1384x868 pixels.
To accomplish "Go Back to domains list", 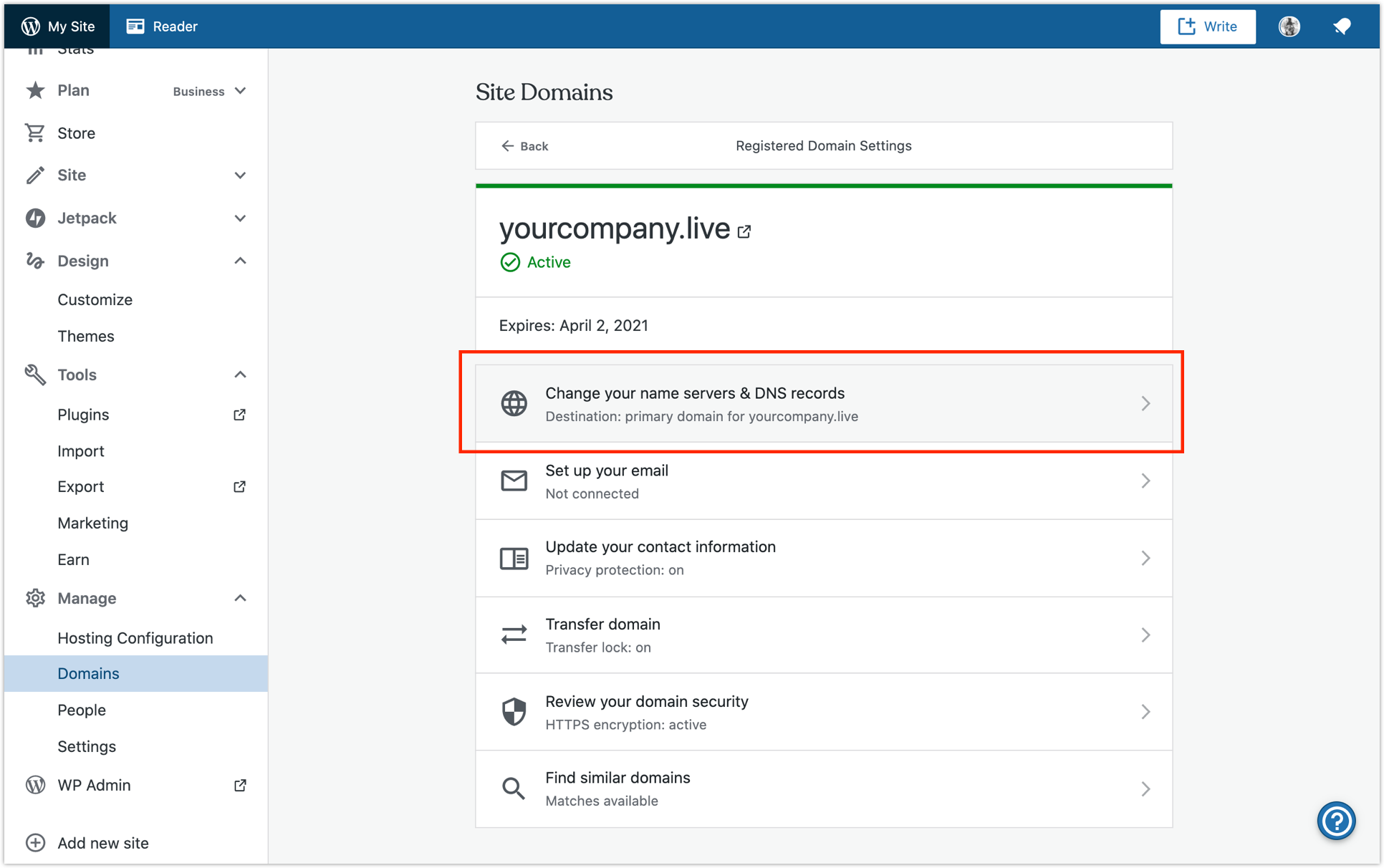I will coord(524,146).
